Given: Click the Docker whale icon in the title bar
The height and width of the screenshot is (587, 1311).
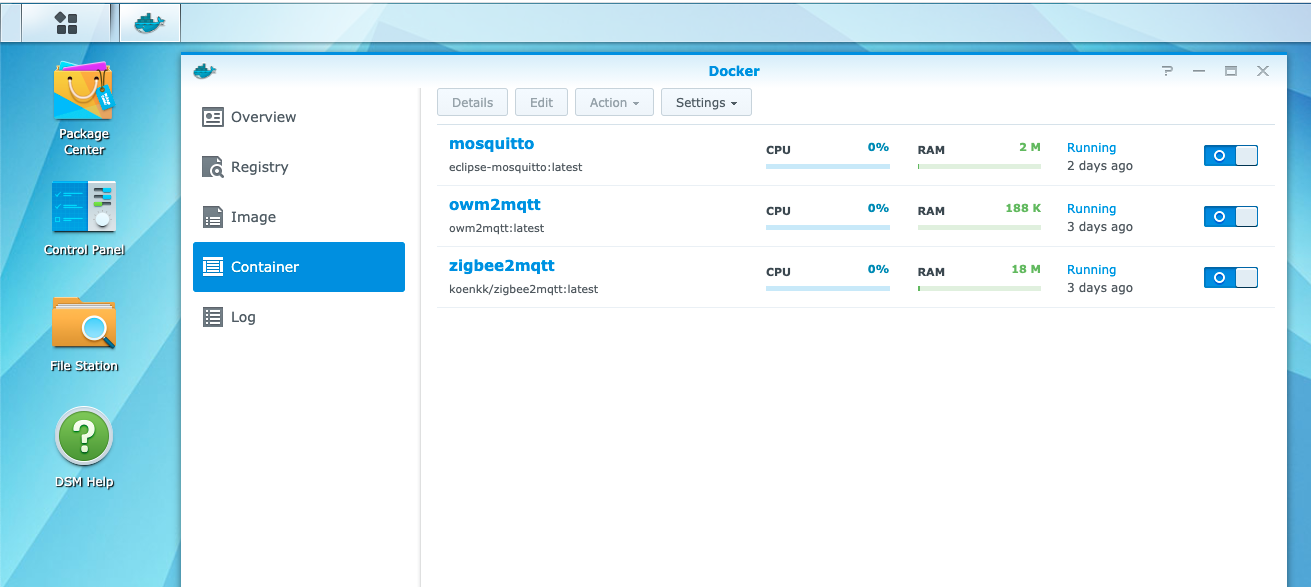Looking at the screenshot, I should pyautogui.click(x=205, y=71).
